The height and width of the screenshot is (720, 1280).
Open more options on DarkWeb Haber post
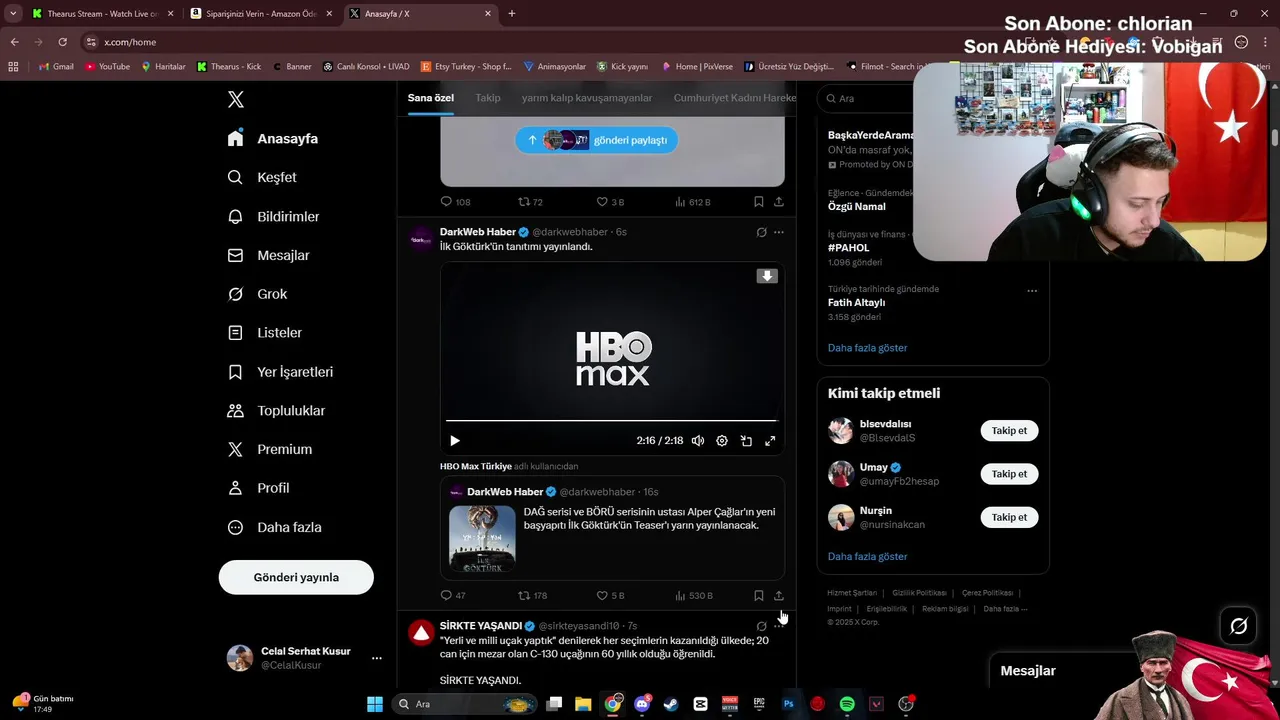779,232
